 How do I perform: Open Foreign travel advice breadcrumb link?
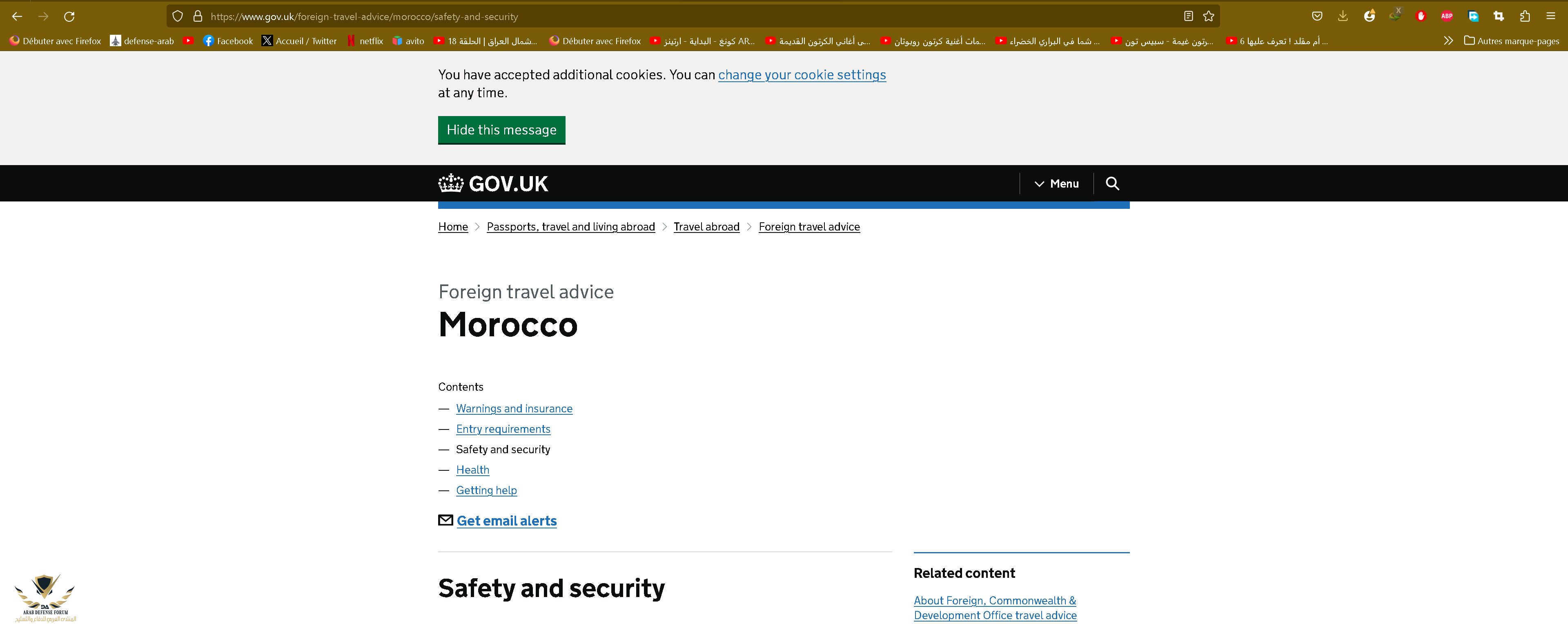pyautogui.click(x=809, y=227)
